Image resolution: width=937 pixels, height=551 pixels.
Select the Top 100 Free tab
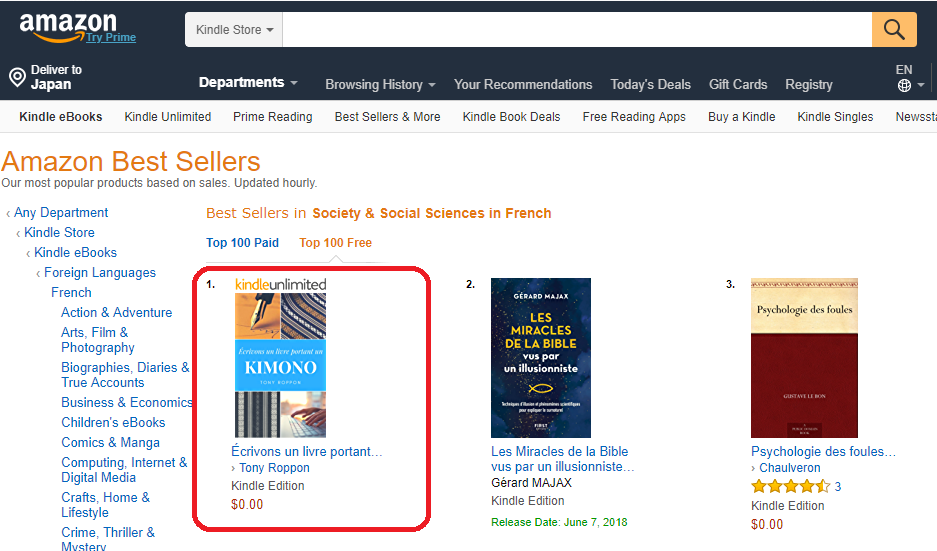click(x=335, y=243)
